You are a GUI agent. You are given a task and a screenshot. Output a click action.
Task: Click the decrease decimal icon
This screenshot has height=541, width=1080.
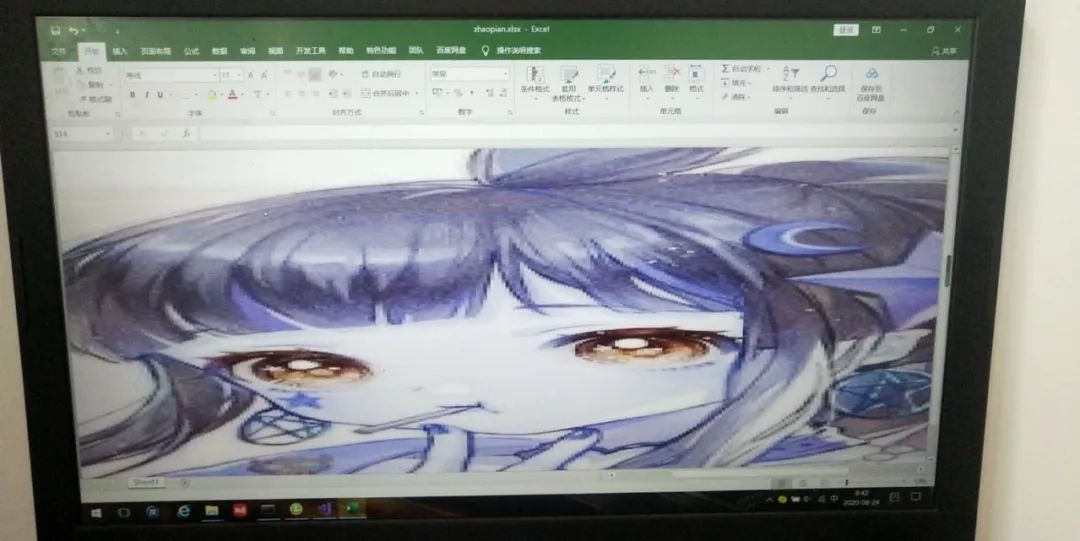504,92
